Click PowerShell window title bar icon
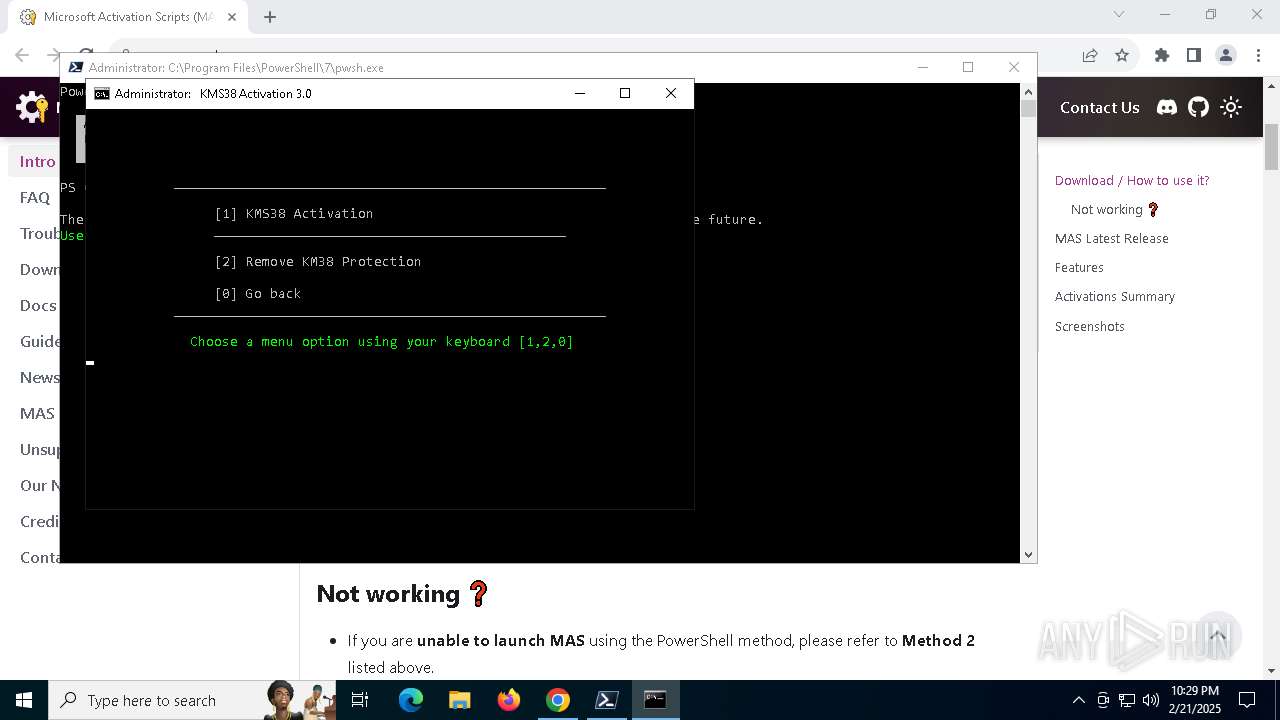 coord(76,67)
